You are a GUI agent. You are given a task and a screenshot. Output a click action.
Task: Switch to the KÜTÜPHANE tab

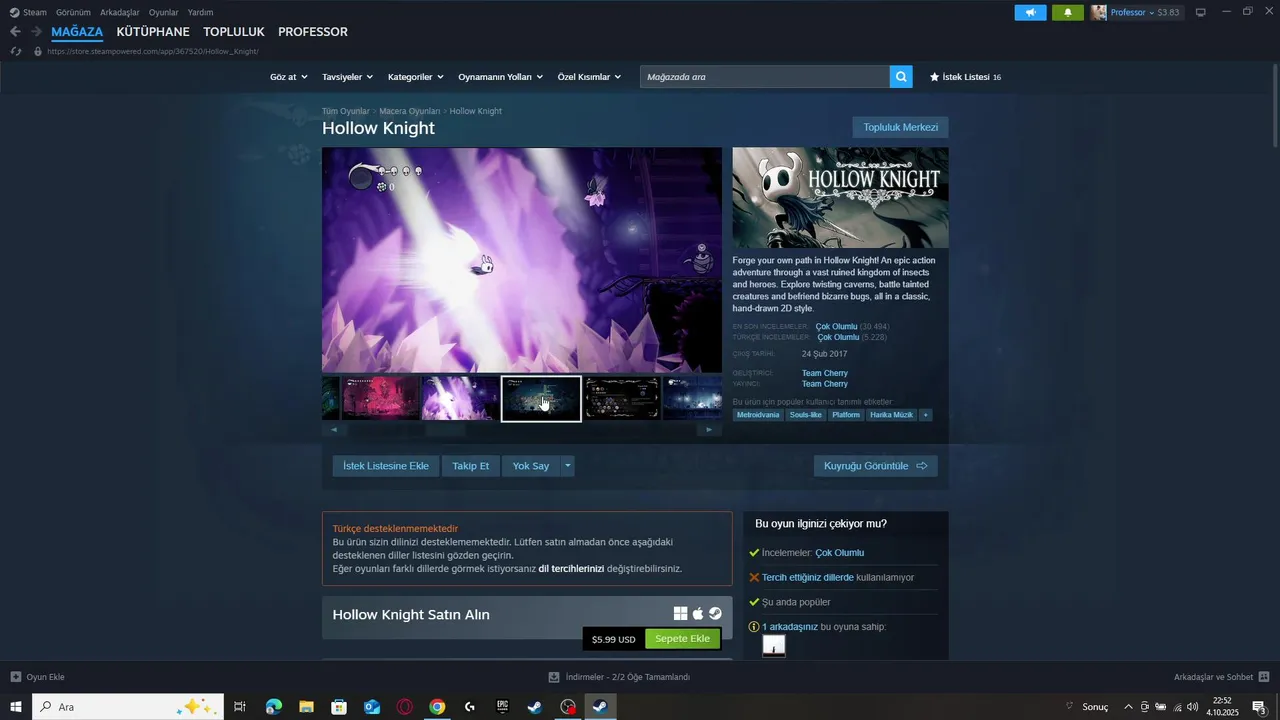coord(153,32)
